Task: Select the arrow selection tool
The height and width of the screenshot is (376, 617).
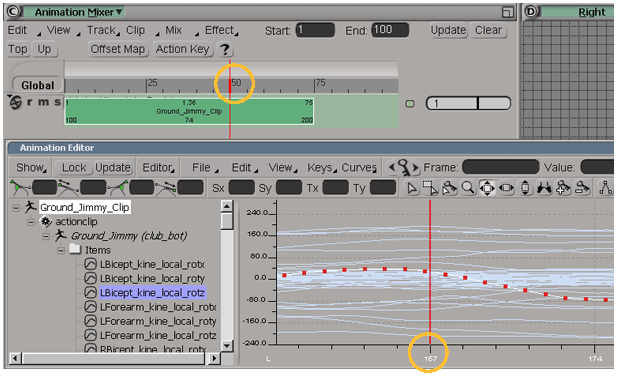Action: point(412,188)
